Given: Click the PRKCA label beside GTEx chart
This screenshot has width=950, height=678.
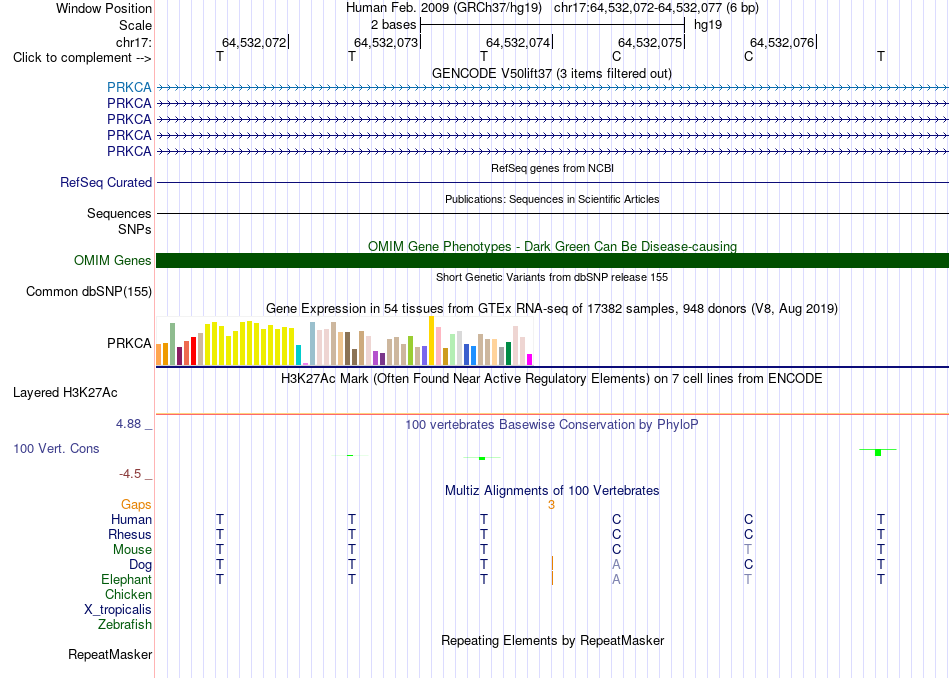Looking at the screenshot, I should coord(129,344).
